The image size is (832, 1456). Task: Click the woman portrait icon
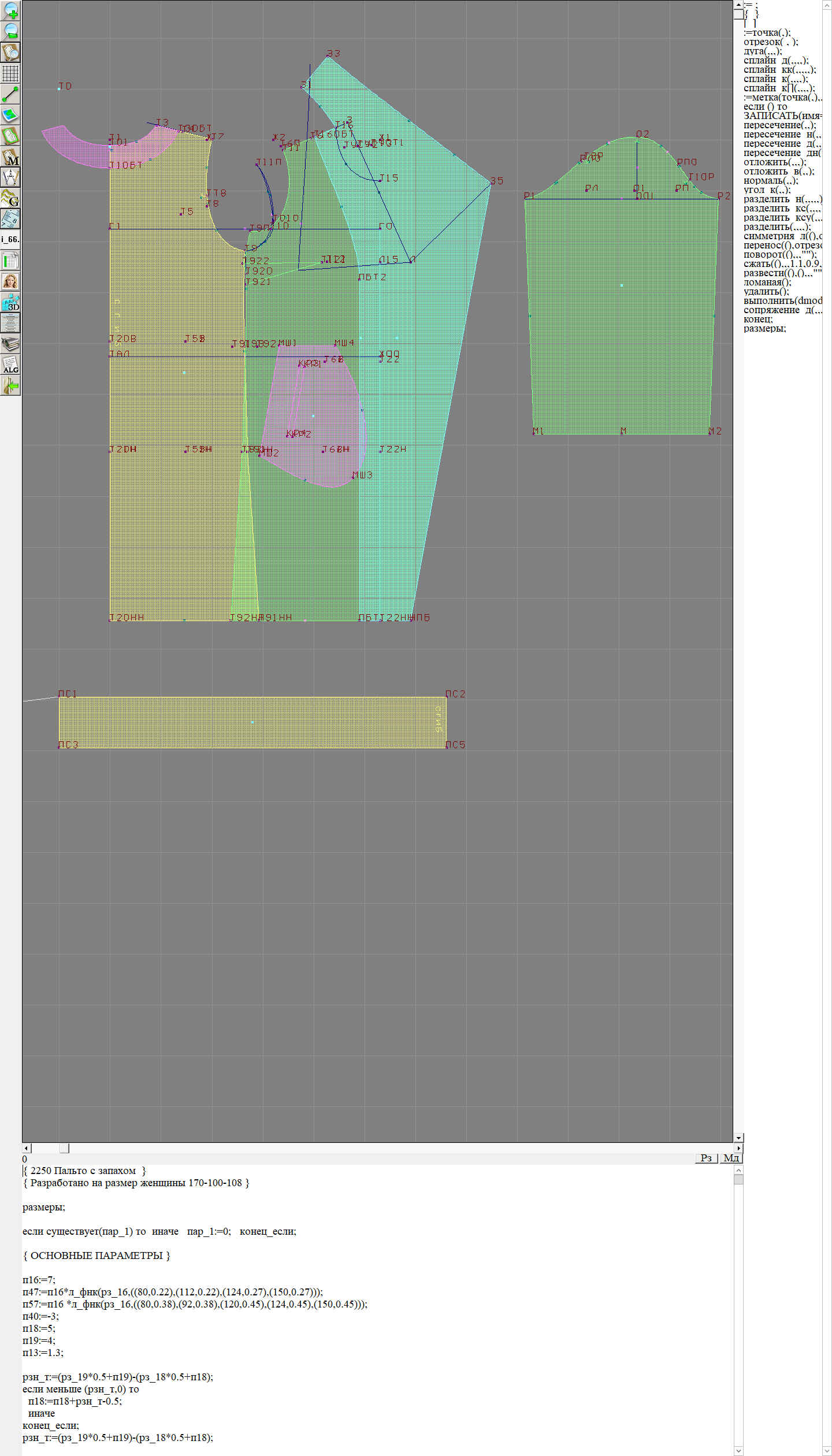pyautogui.click(x=10, y=281)
